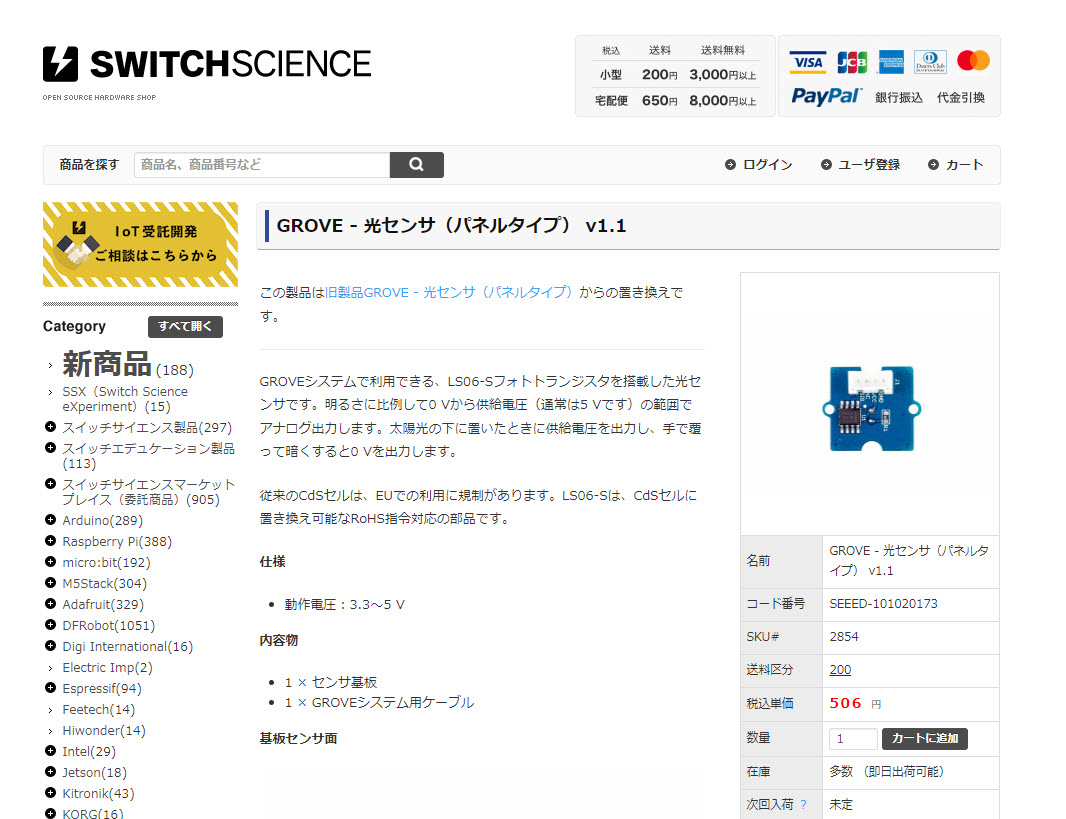Image resolution: width=1066 pixels, height=819 pixels.
Task: Select the price 506 円
Action: pyautogui.click(x=855, y=703)
